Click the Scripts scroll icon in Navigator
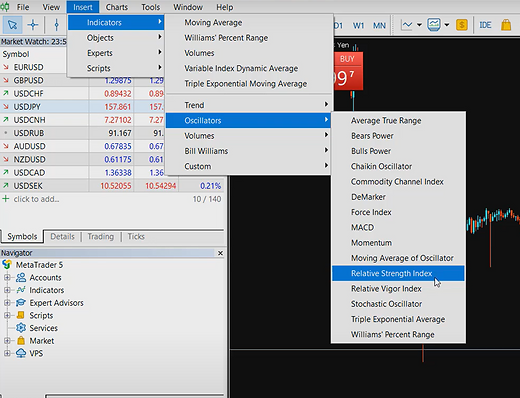 [x=21, y=315]
